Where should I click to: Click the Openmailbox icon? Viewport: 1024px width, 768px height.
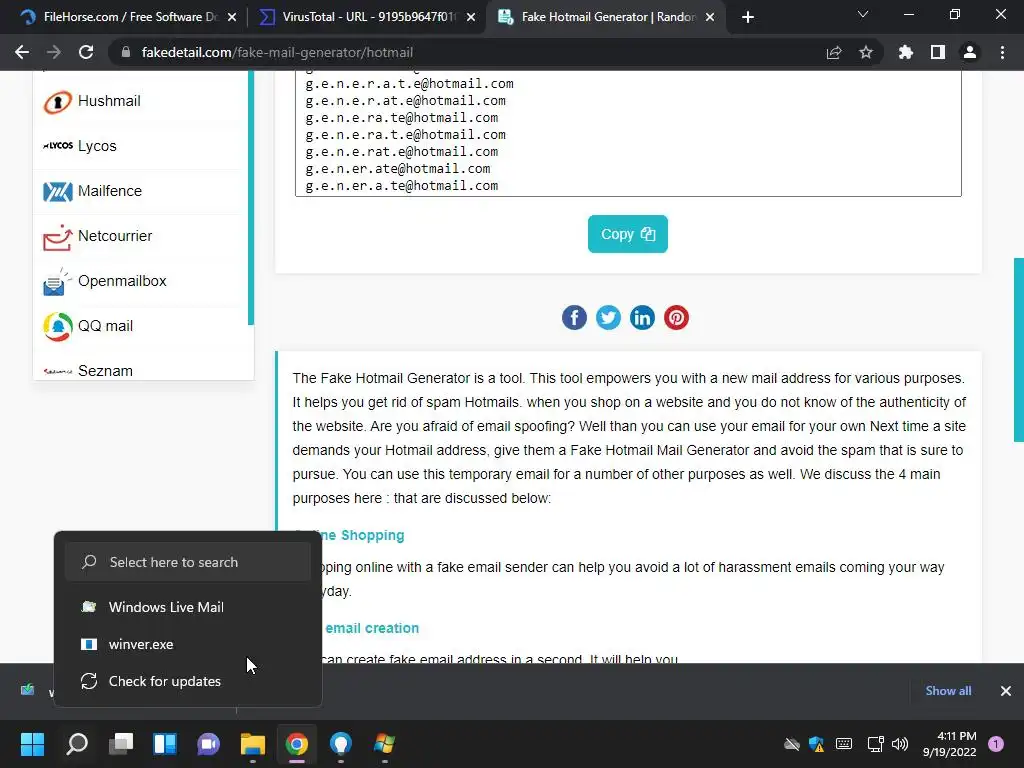tap(57, 282)
